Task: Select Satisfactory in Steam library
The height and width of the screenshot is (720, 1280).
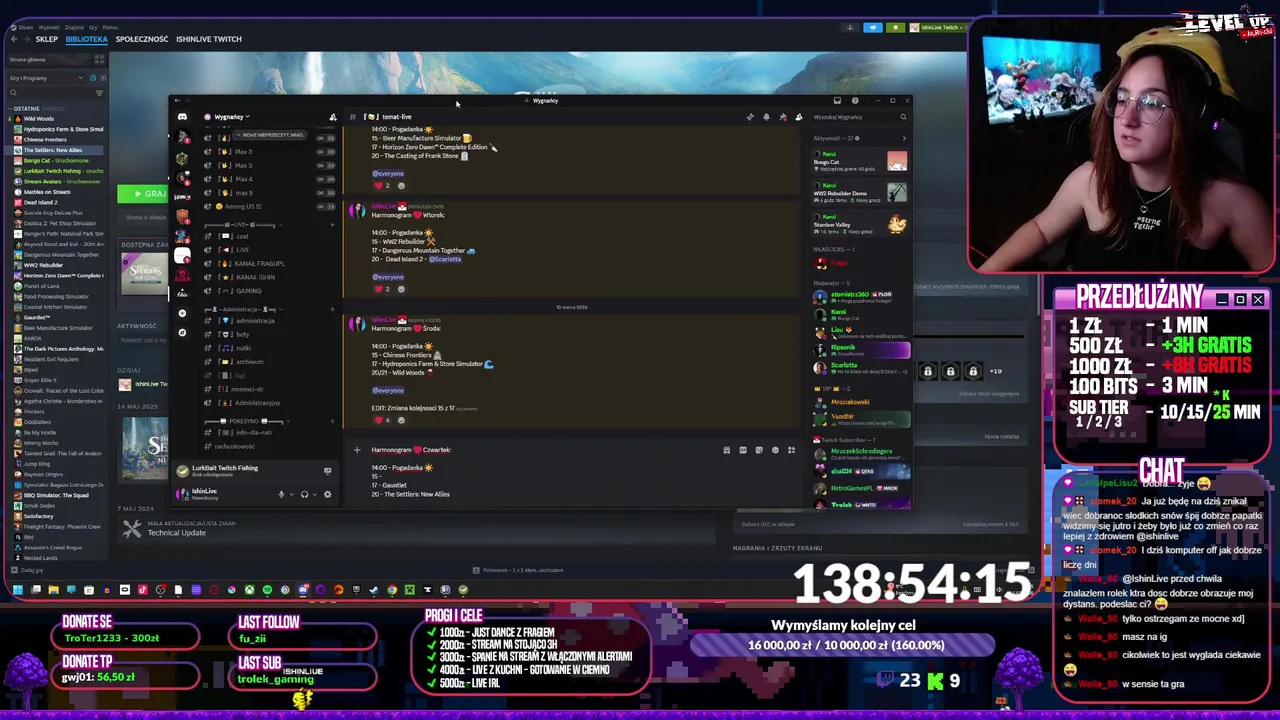Action: [x=39, y=516]
